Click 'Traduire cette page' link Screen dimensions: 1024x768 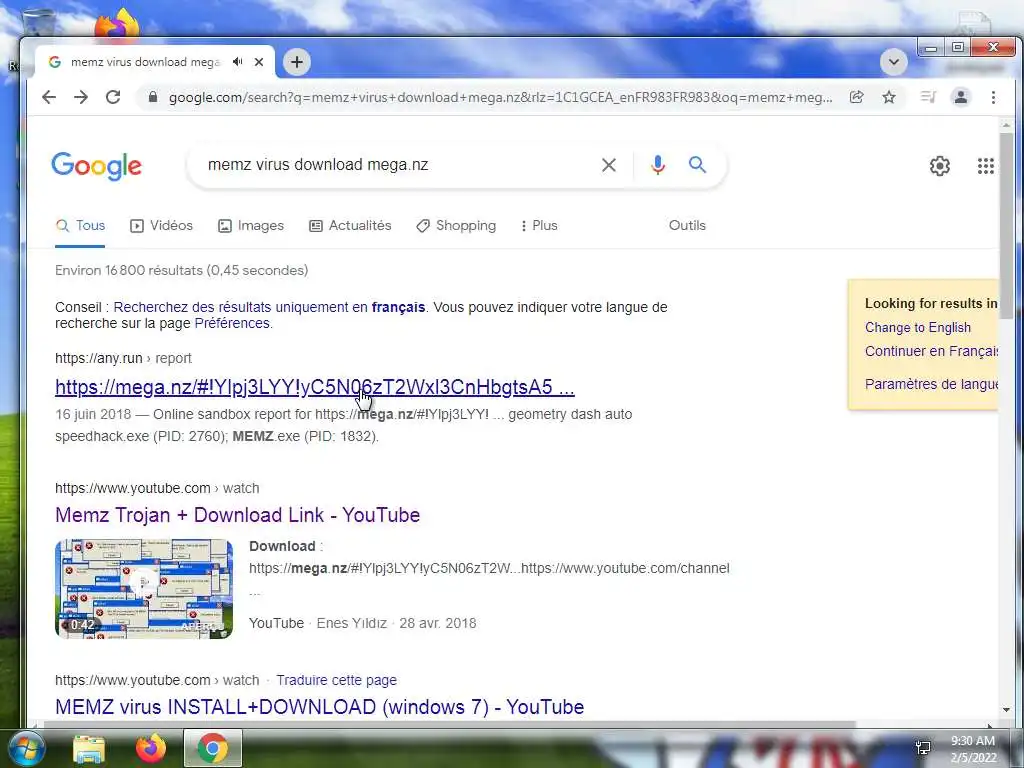point(336,680)
